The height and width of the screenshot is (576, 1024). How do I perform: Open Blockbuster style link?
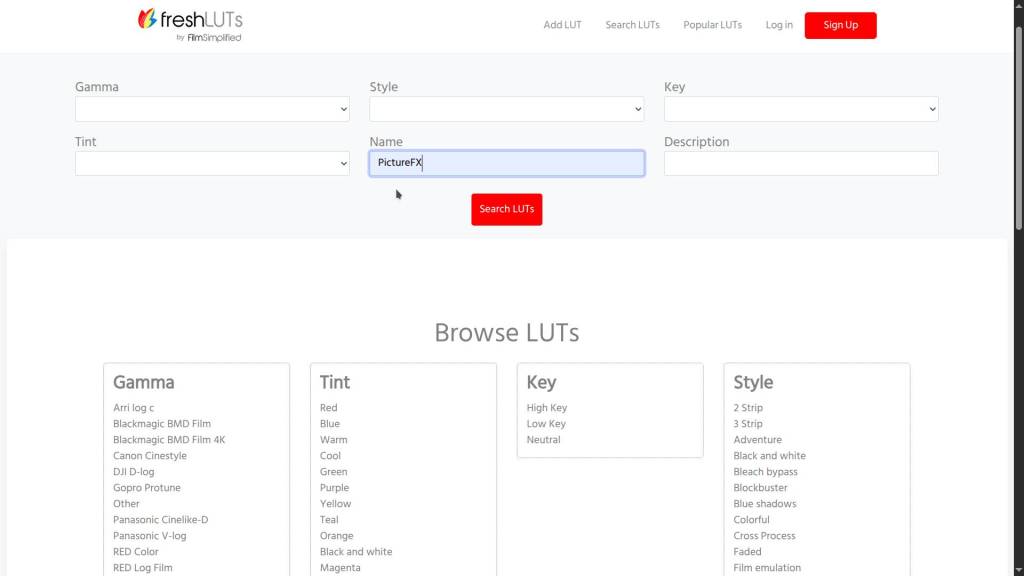760,488
